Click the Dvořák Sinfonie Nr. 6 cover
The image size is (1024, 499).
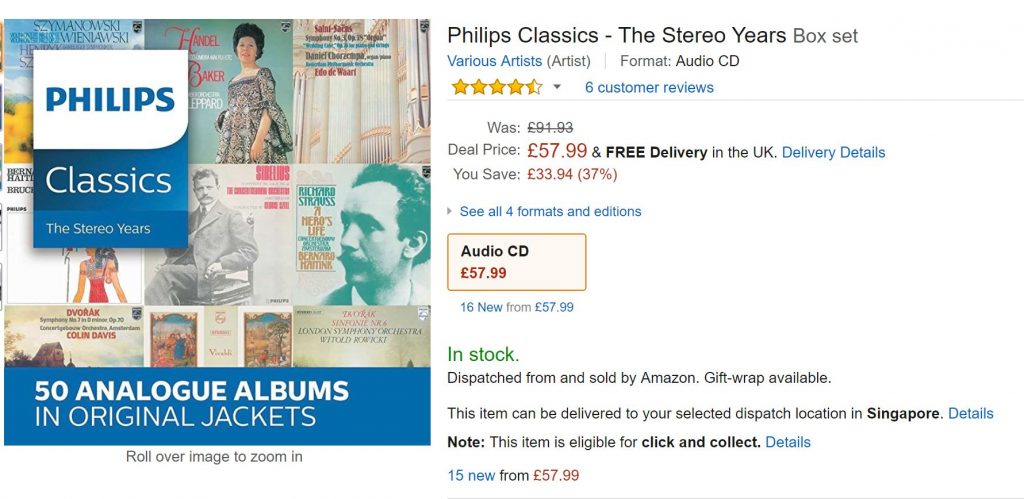[x=360, y=336]
